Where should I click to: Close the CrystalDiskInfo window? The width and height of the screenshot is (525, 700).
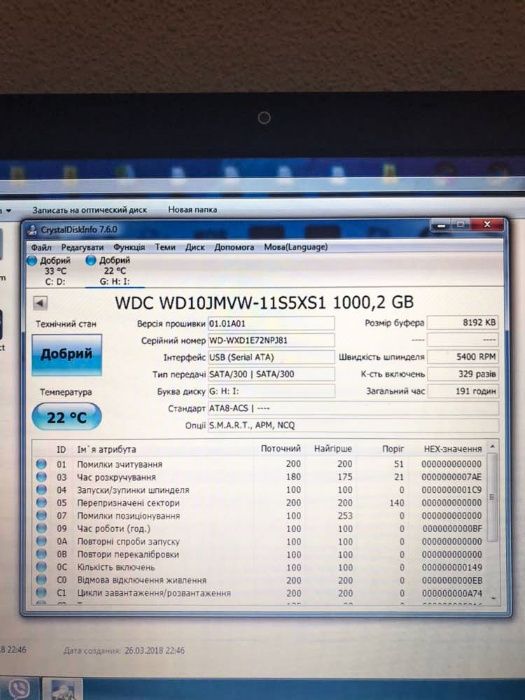[x=487, y=225]
